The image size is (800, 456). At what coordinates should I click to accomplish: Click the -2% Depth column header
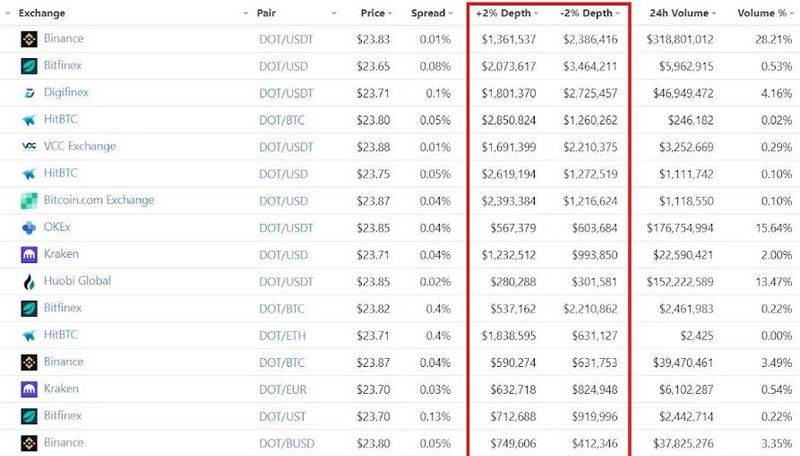click(586, 13)
